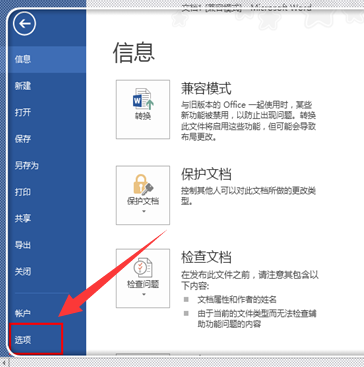This screenshot has width=364, height=367.
Task: Click the horizontal scrollbar left arrow
Action: click(x=5, y=362)
